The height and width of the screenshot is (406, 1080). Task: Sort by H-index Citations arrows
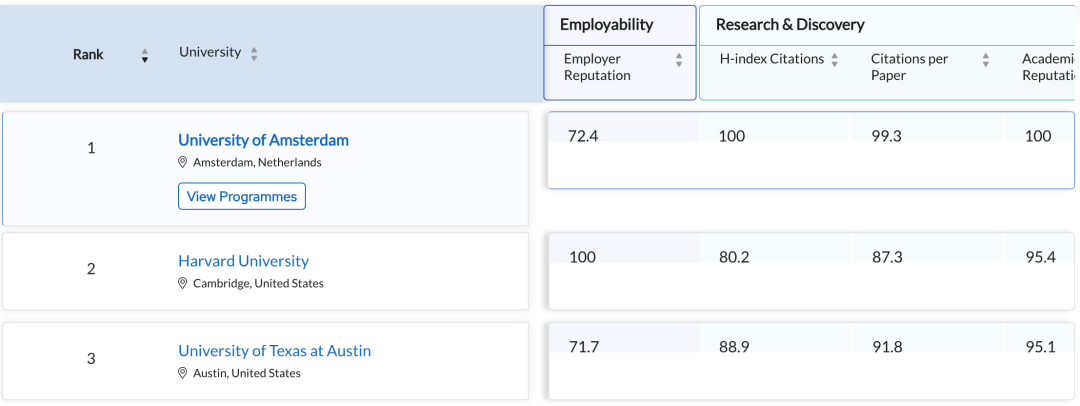(x=834, y=60)
